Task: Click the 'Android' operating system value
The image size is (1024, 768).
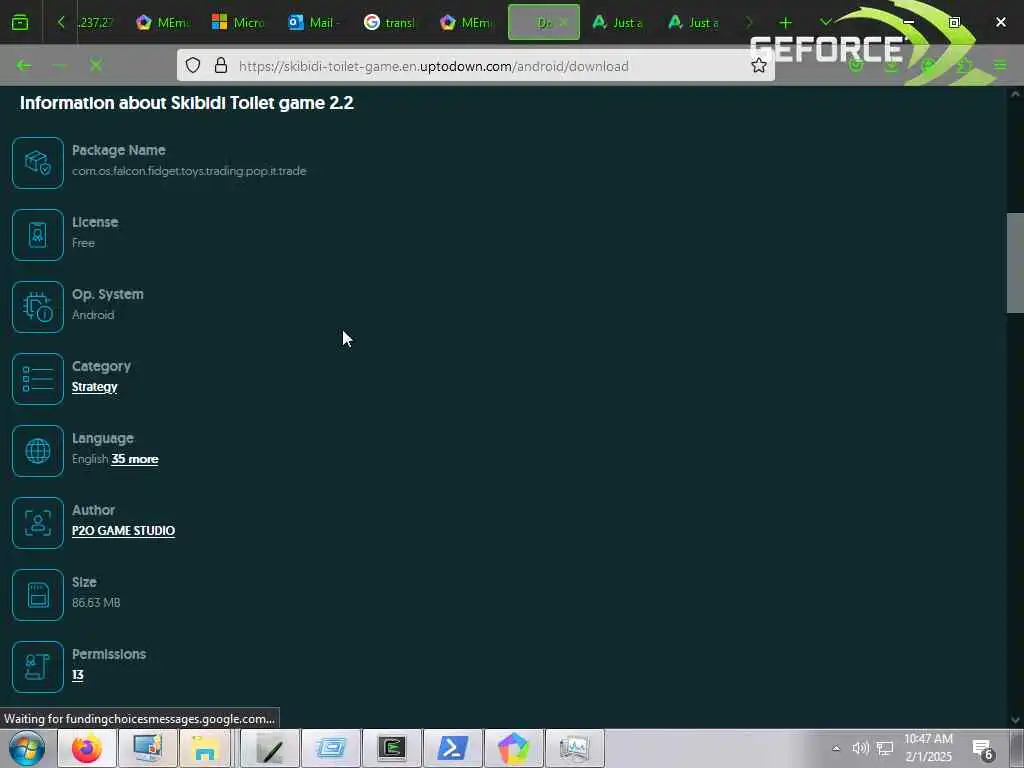Action: click(93, 315)
